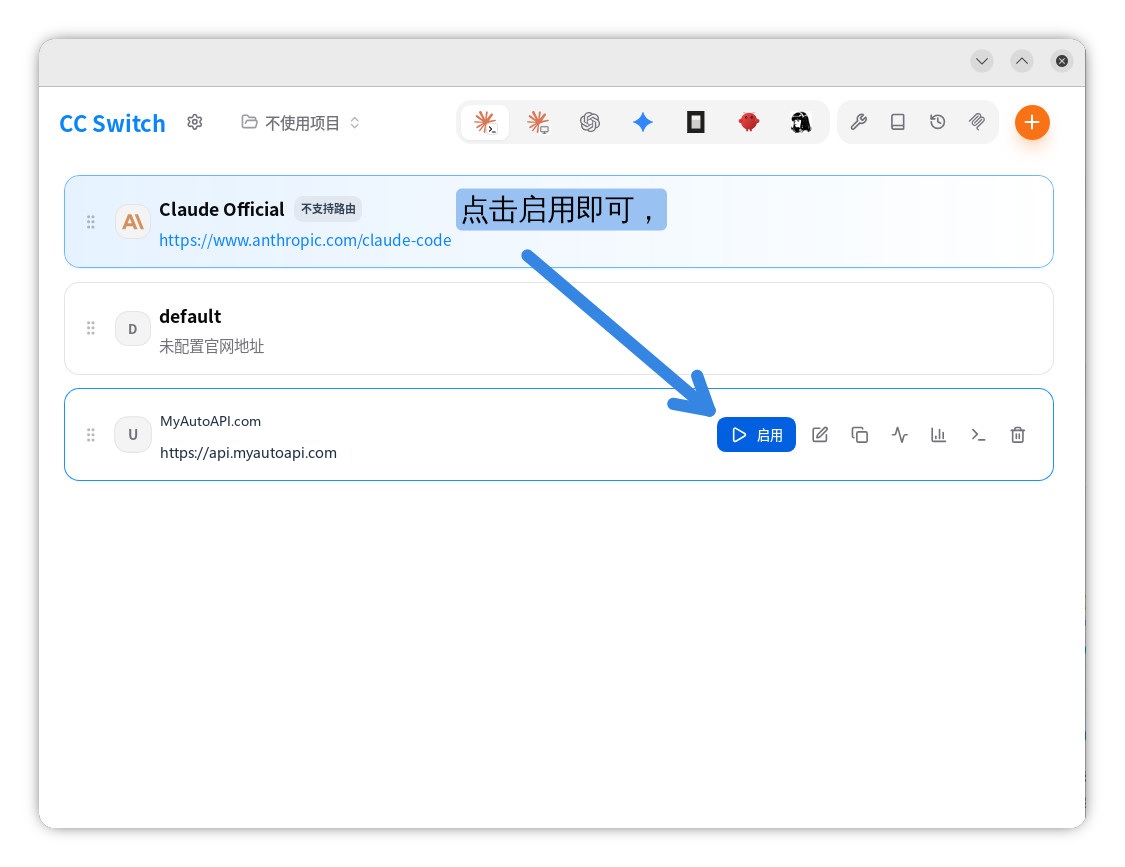Open the red lobster app tab
The height and width of the screenshot is (867, 1125).
coord(748,122)
